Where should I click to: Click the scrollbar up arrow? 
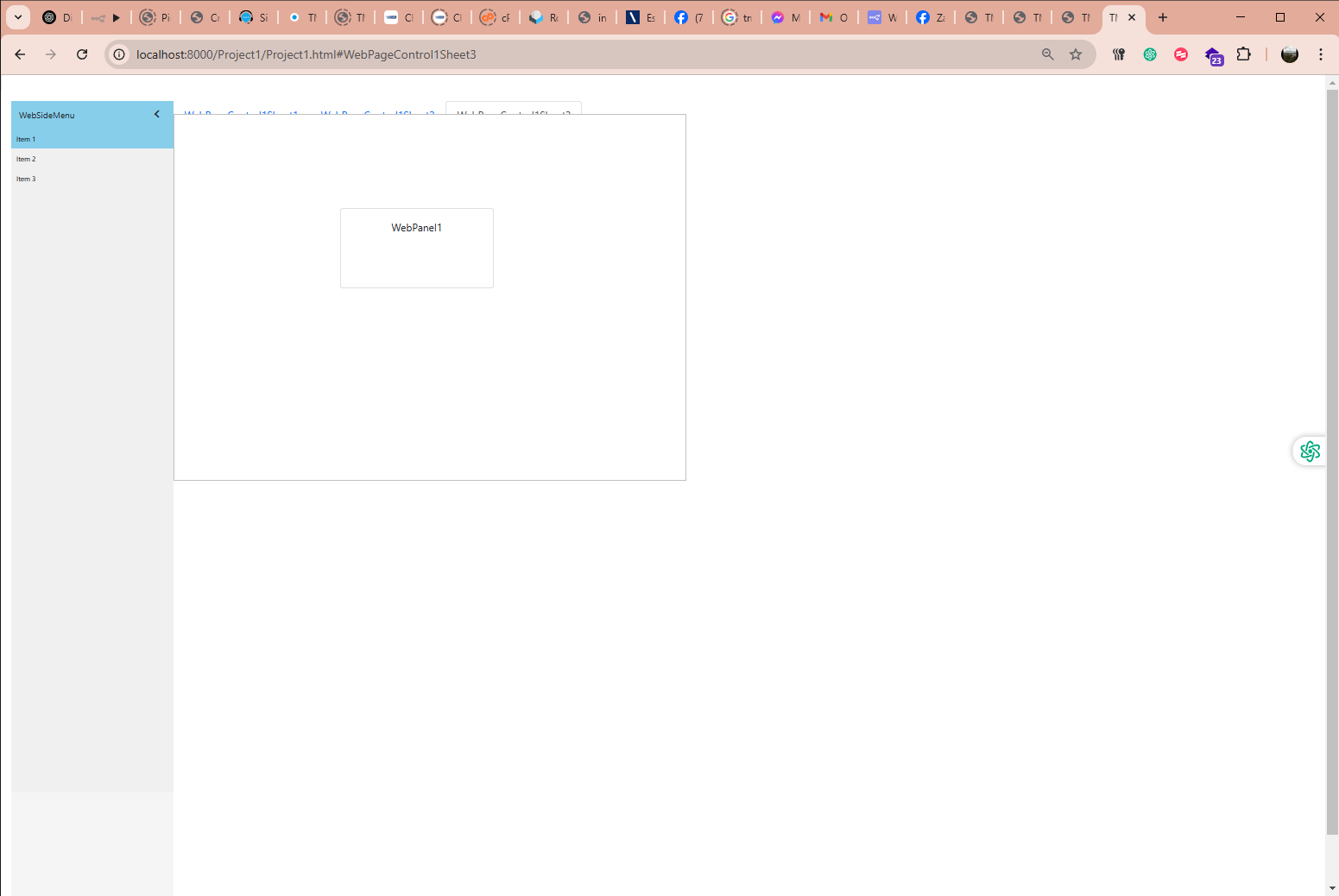(x=1332, y=83)
